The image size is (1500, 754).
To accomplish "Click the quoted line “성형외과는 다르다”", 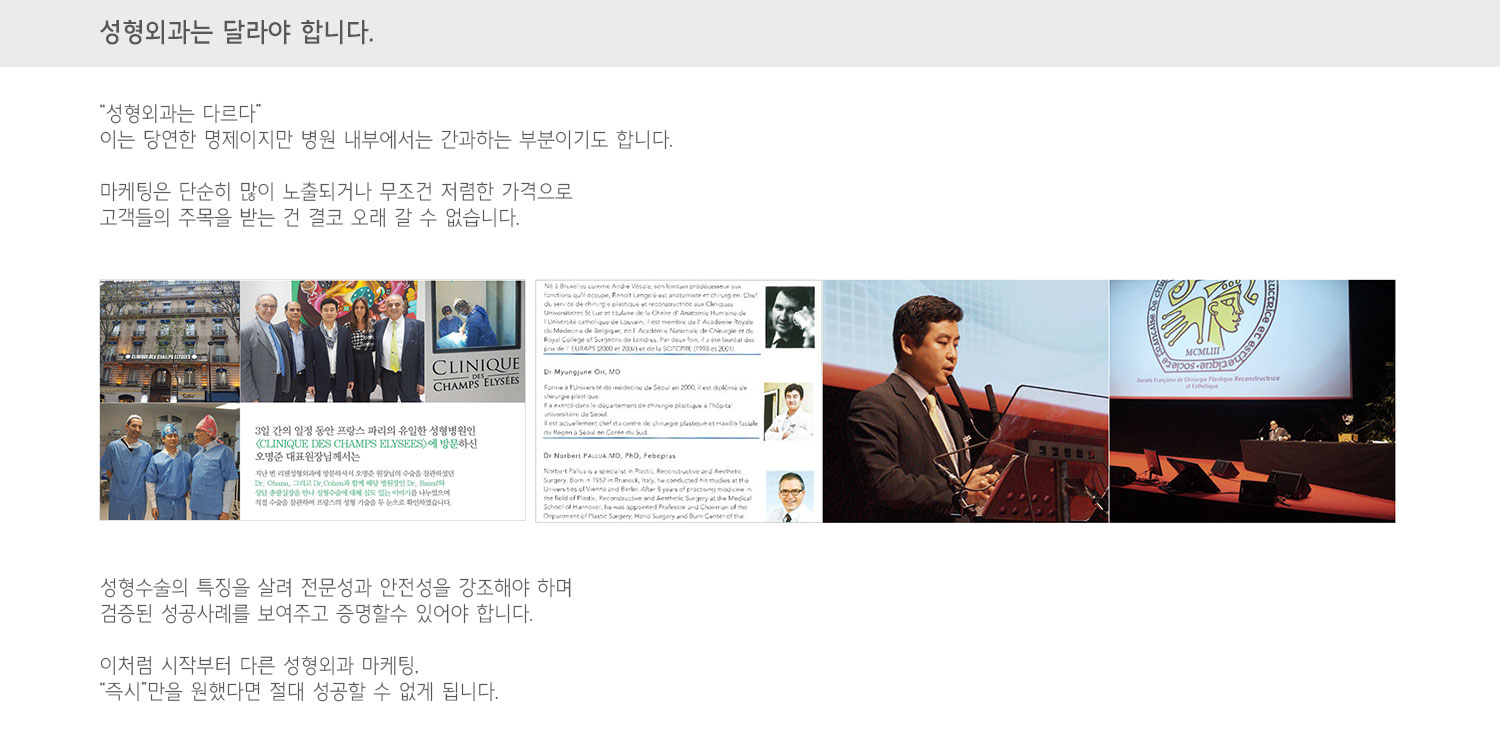I will (x=181, y=113).
